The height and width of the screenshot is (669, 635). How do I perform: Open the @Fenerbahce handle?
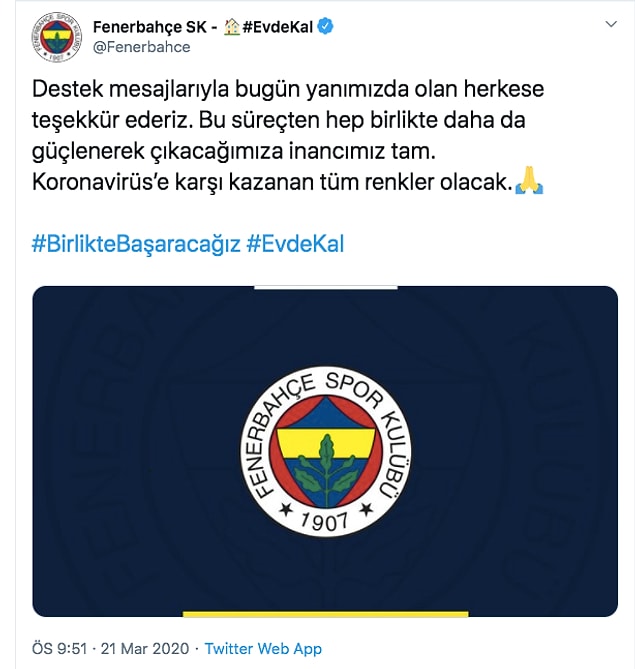pos(142,47)
